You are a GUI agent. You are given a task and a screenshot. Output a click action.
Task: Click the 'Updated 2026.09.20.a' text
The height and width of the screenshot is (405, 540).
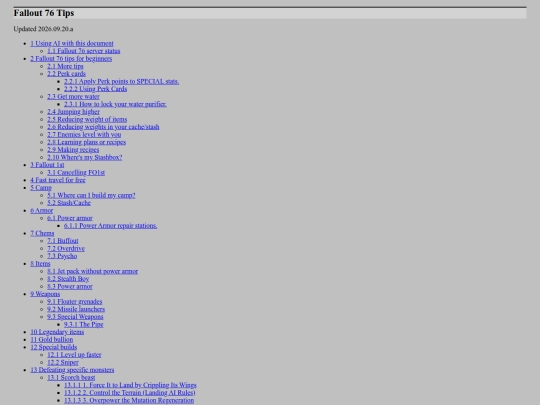43,29
